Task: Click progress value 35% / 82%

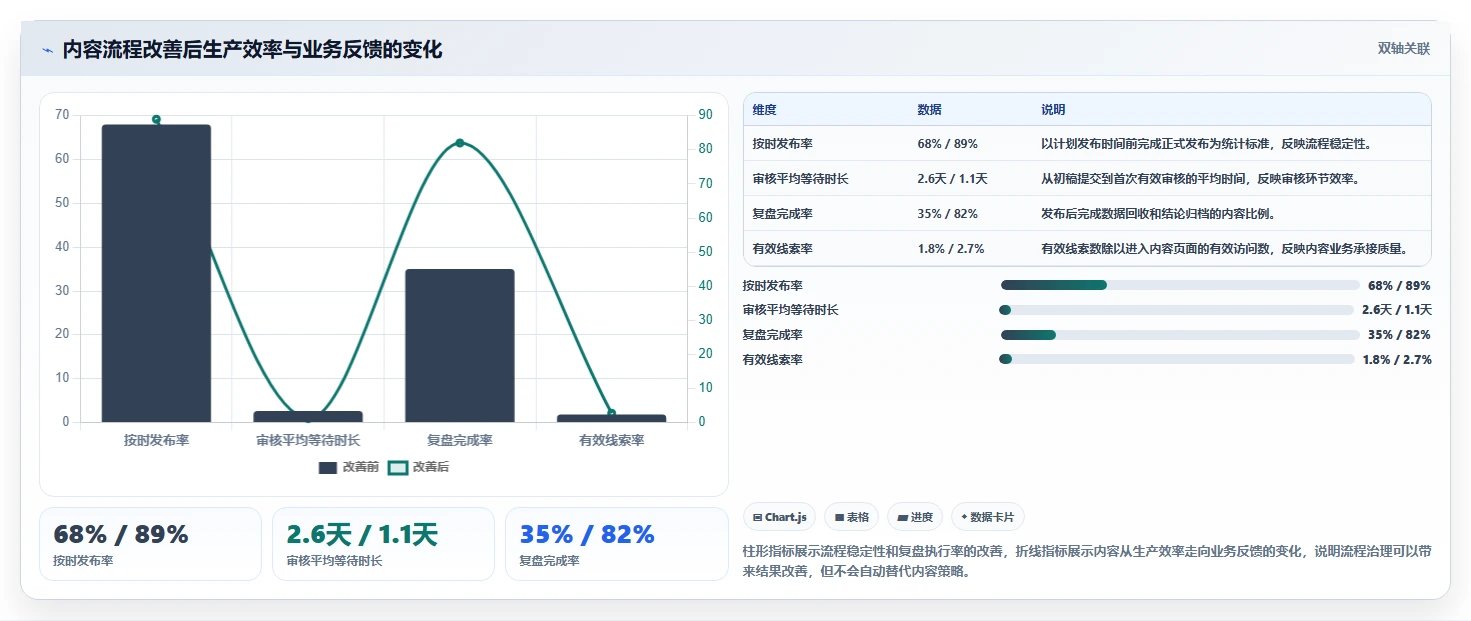Action: tap(1399, 335)
